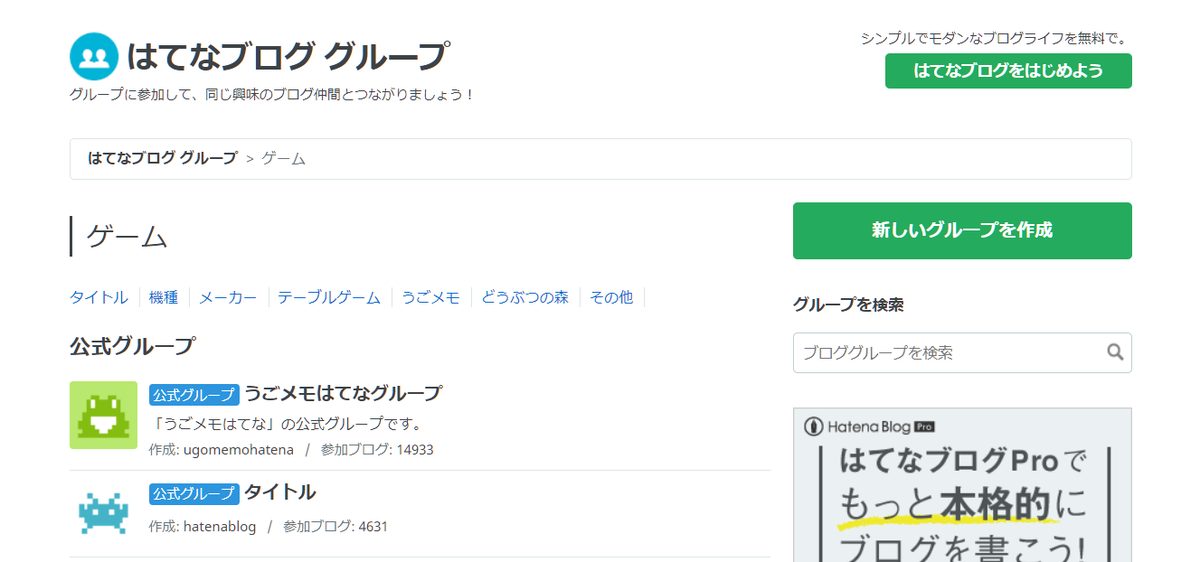Click the magnifier search icon
1200x562 pixels.
pos(1116,352)
